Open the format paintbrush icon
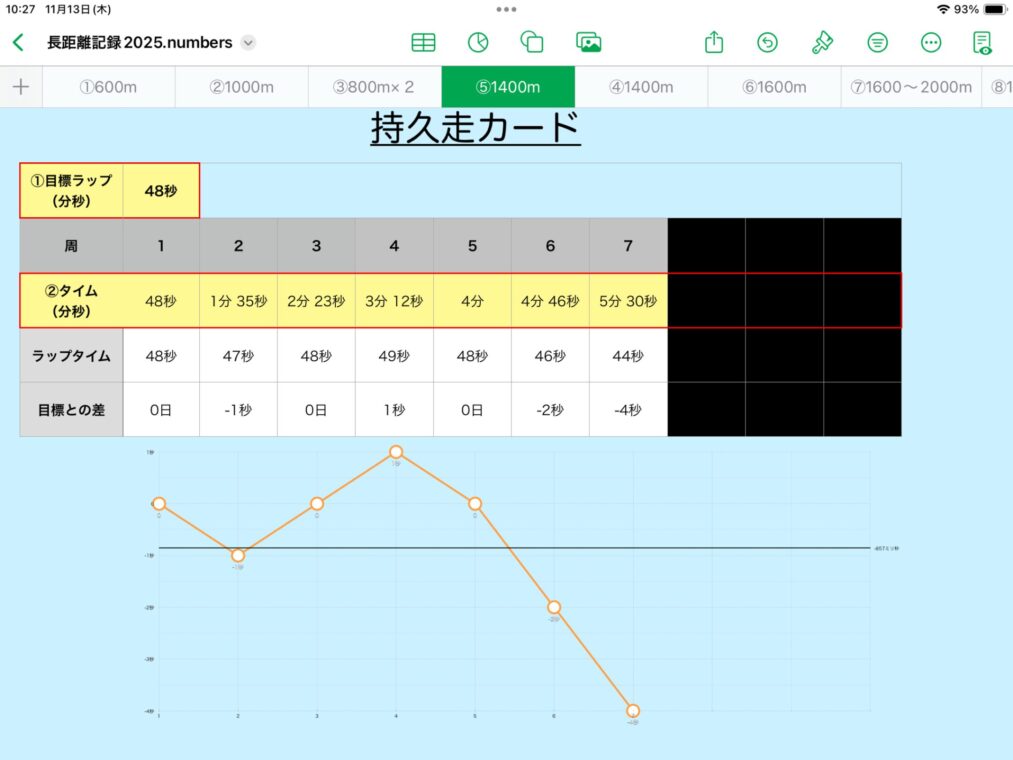1013x760 pixels. [x=822, y=43]
